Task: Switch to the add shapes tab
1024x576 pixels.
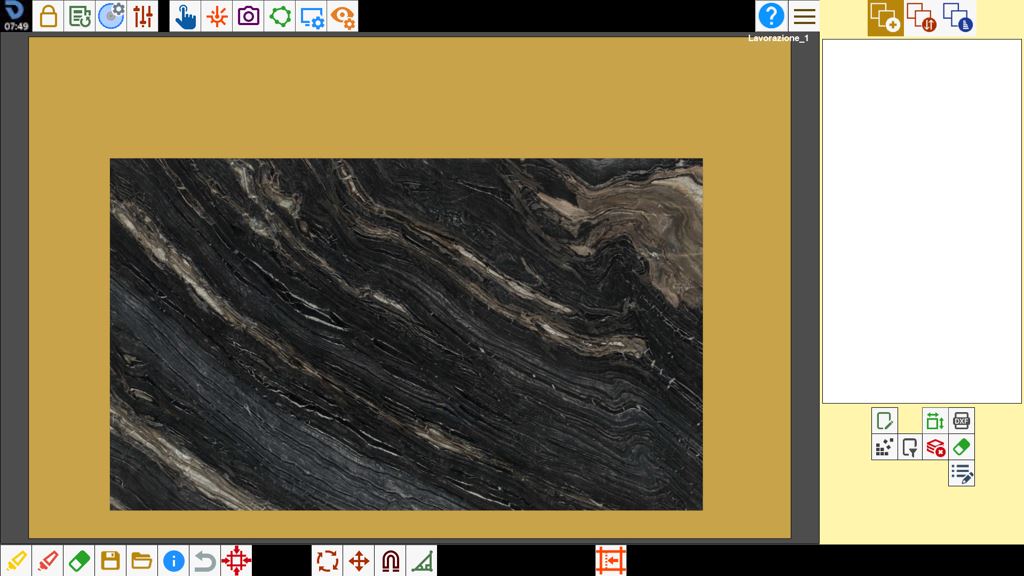Action: pos(886,18)
